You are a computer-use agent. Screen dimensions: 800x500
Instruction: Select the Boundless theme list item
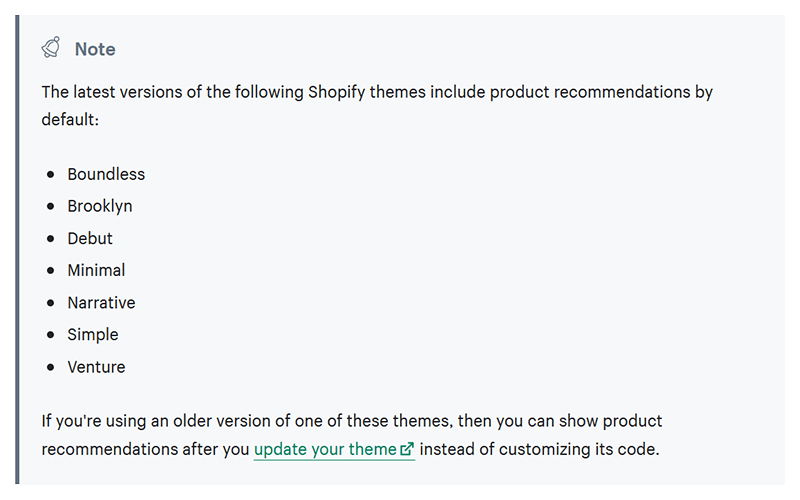tap(106, 174)
